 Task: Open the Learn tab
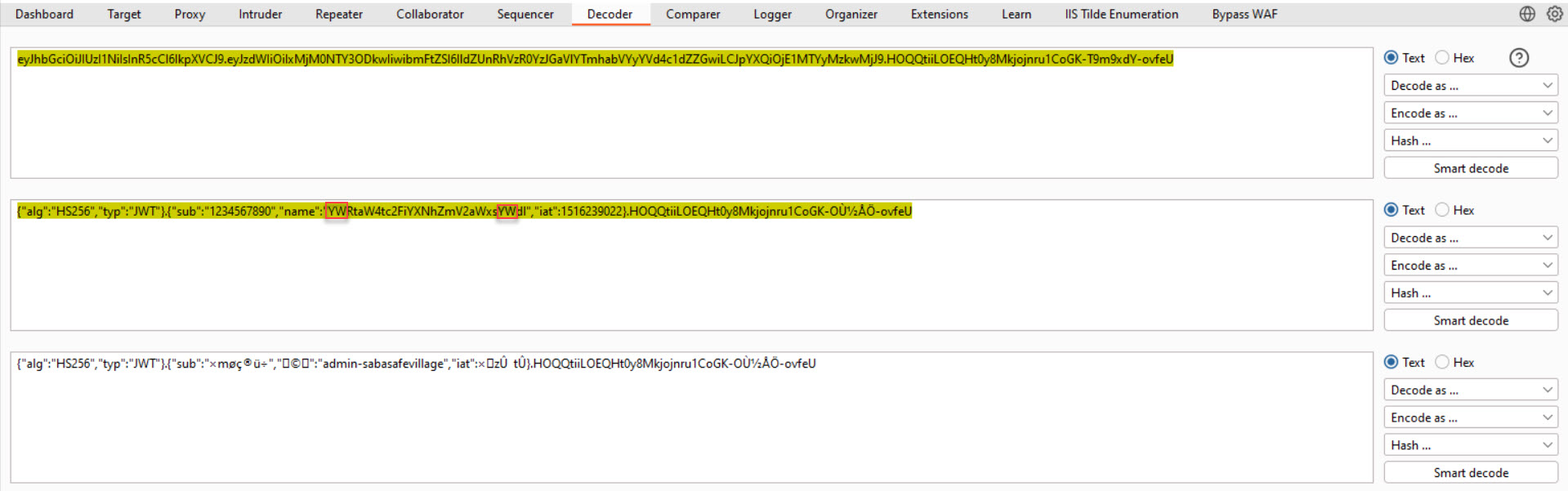(1016, 14)
